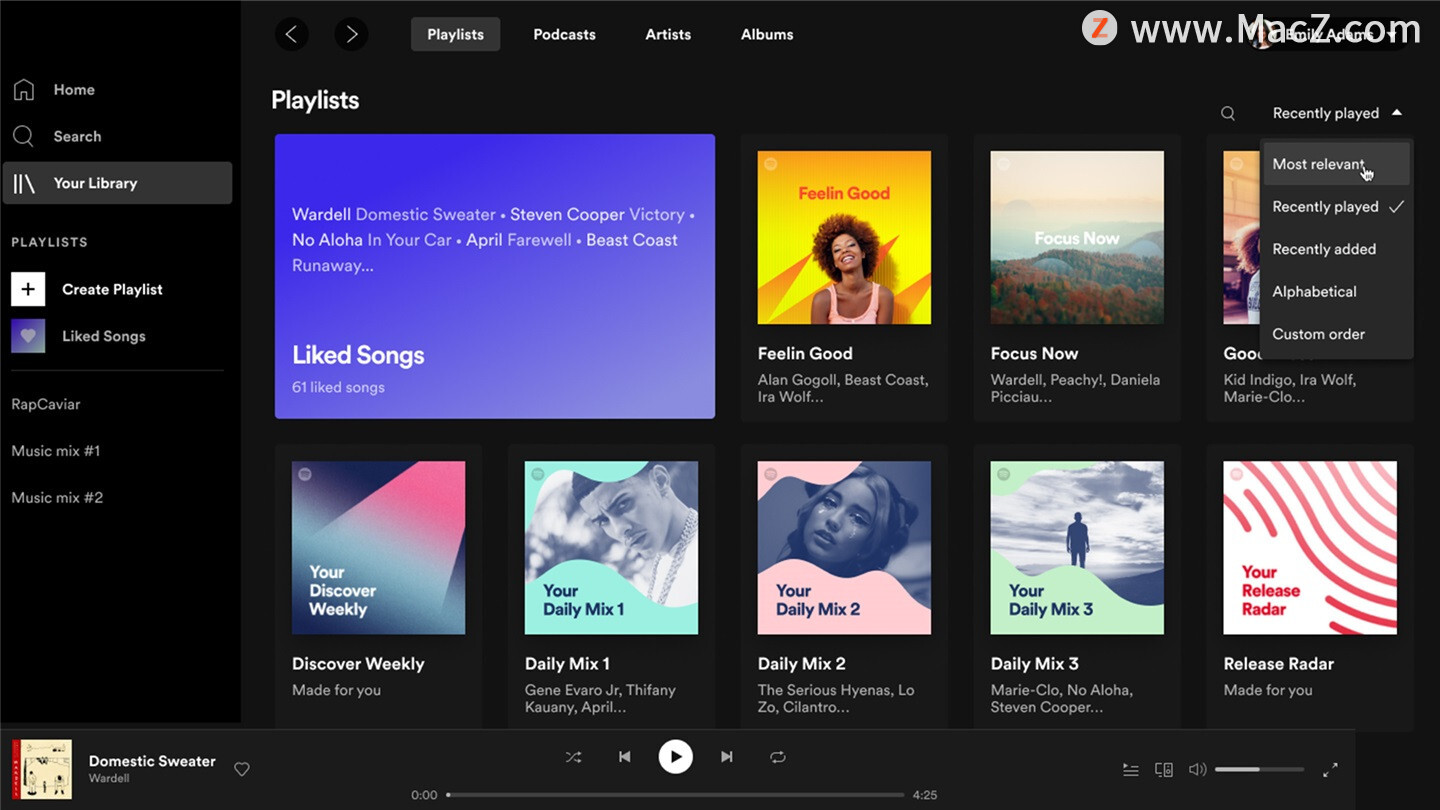The image size is (1440, 810).
Task: Open the Music mix #2 playlist
Action: [x=57, y=498]
